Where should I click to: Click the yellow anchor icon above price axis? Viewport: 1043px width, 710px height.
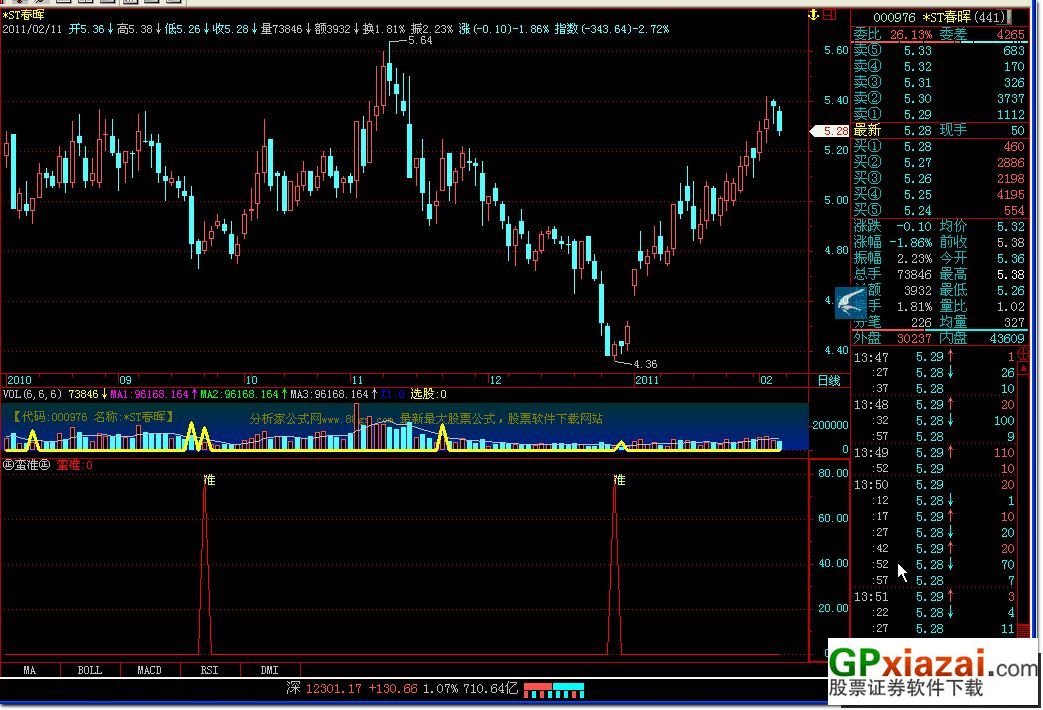pyautogui.click(x=814, y=15)
